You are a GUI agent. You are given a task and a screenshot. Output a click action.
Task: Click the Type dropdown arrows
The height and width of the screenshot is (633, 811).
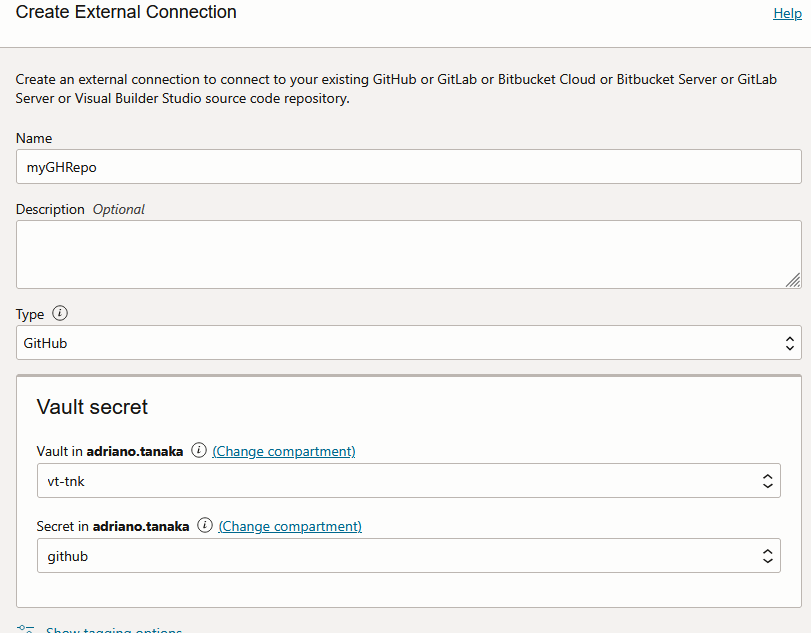point(790,343)
